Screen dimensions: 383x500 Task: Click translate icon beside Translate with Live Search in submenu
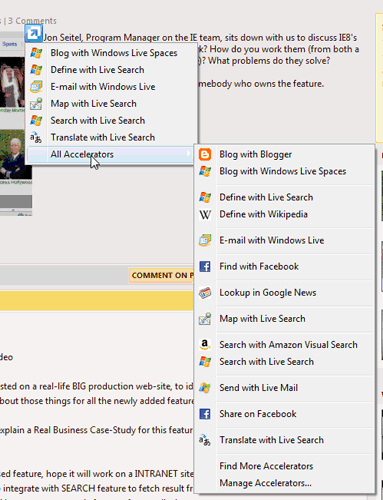(x=205, y=440)
